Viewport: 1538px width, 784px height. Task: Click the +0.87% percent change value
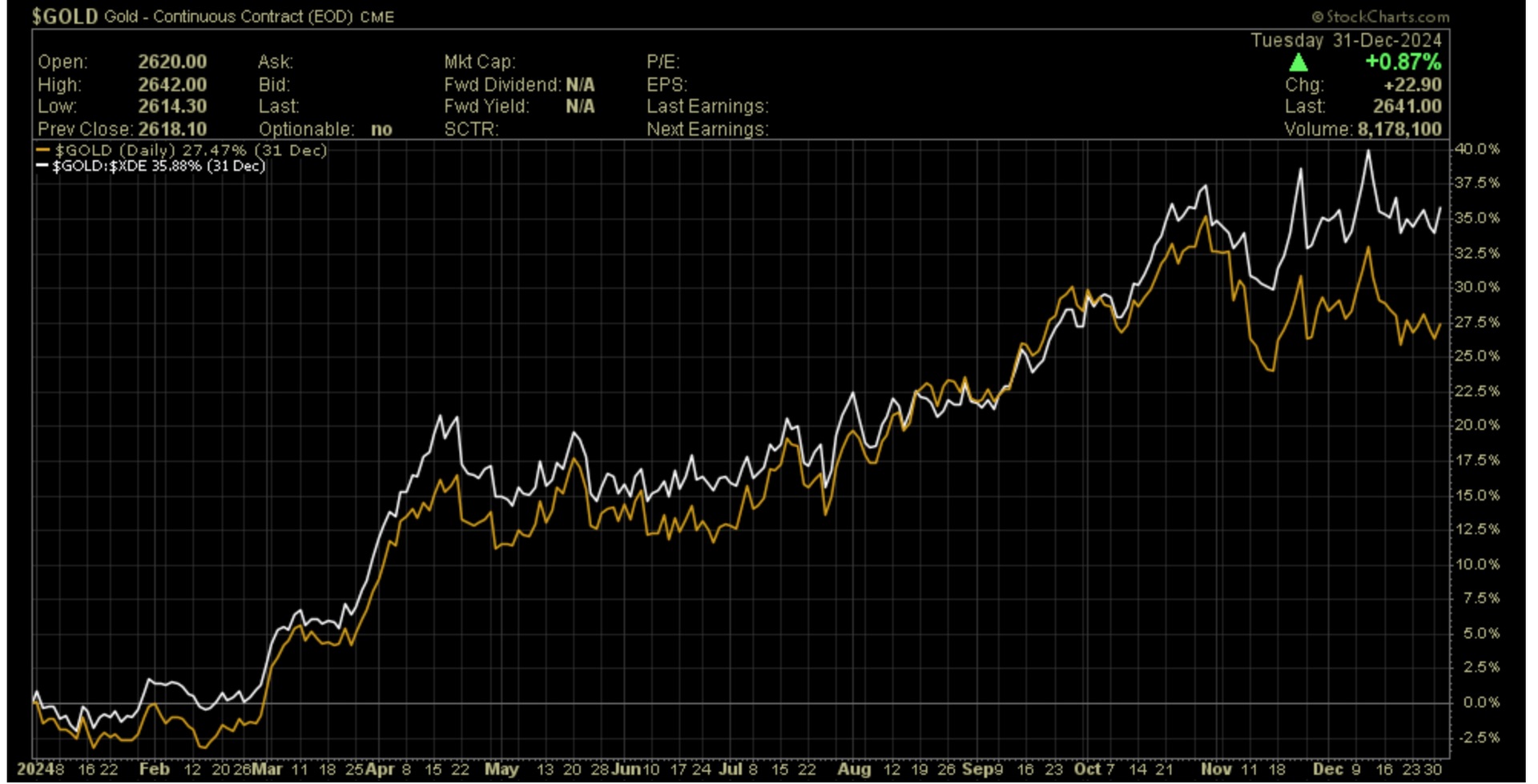coord(1403,62)
